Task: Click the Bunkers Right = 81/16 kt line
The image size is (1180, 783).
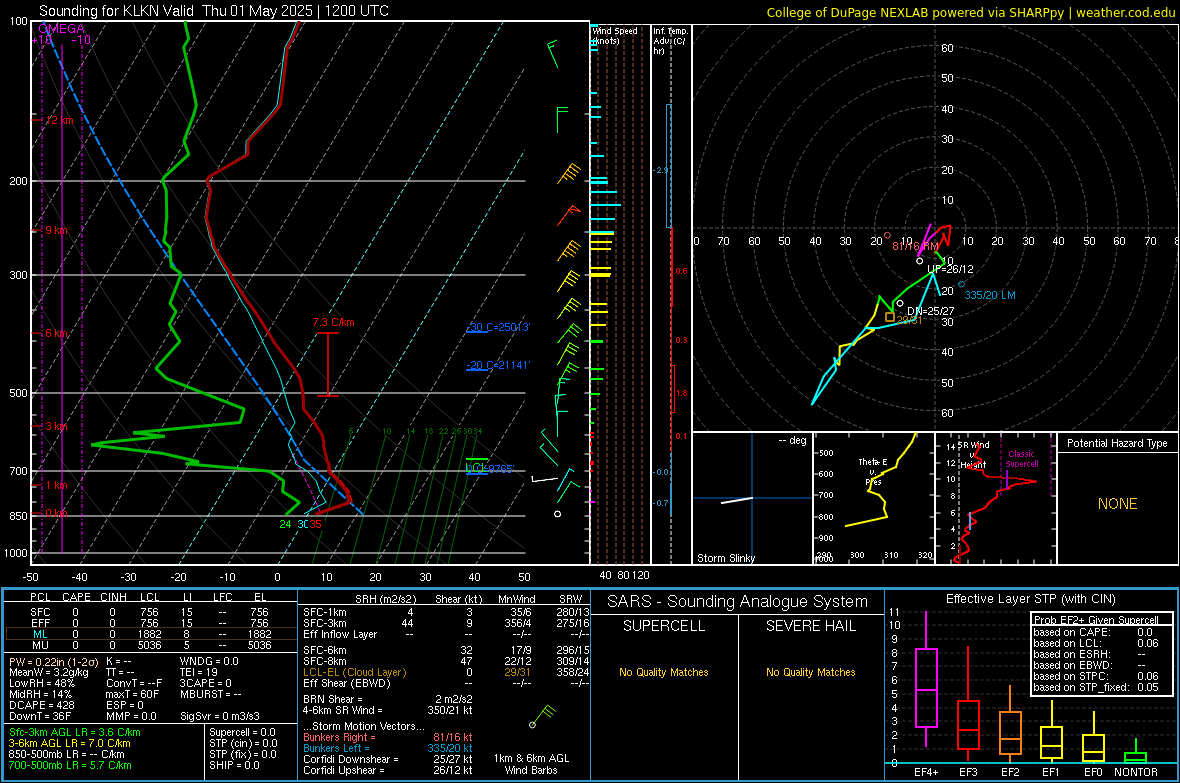Action: (388, 737)
